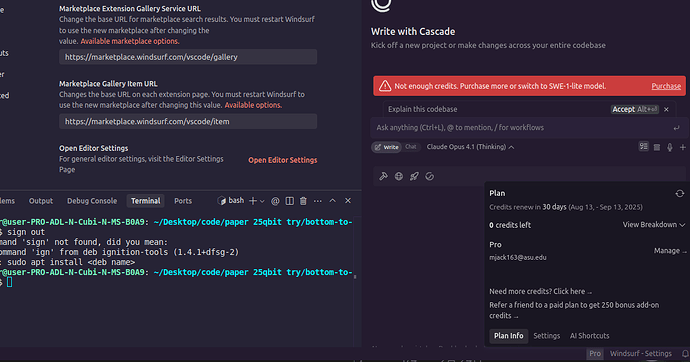Open the Refer a friend bonus credits link

coord(574,310)
